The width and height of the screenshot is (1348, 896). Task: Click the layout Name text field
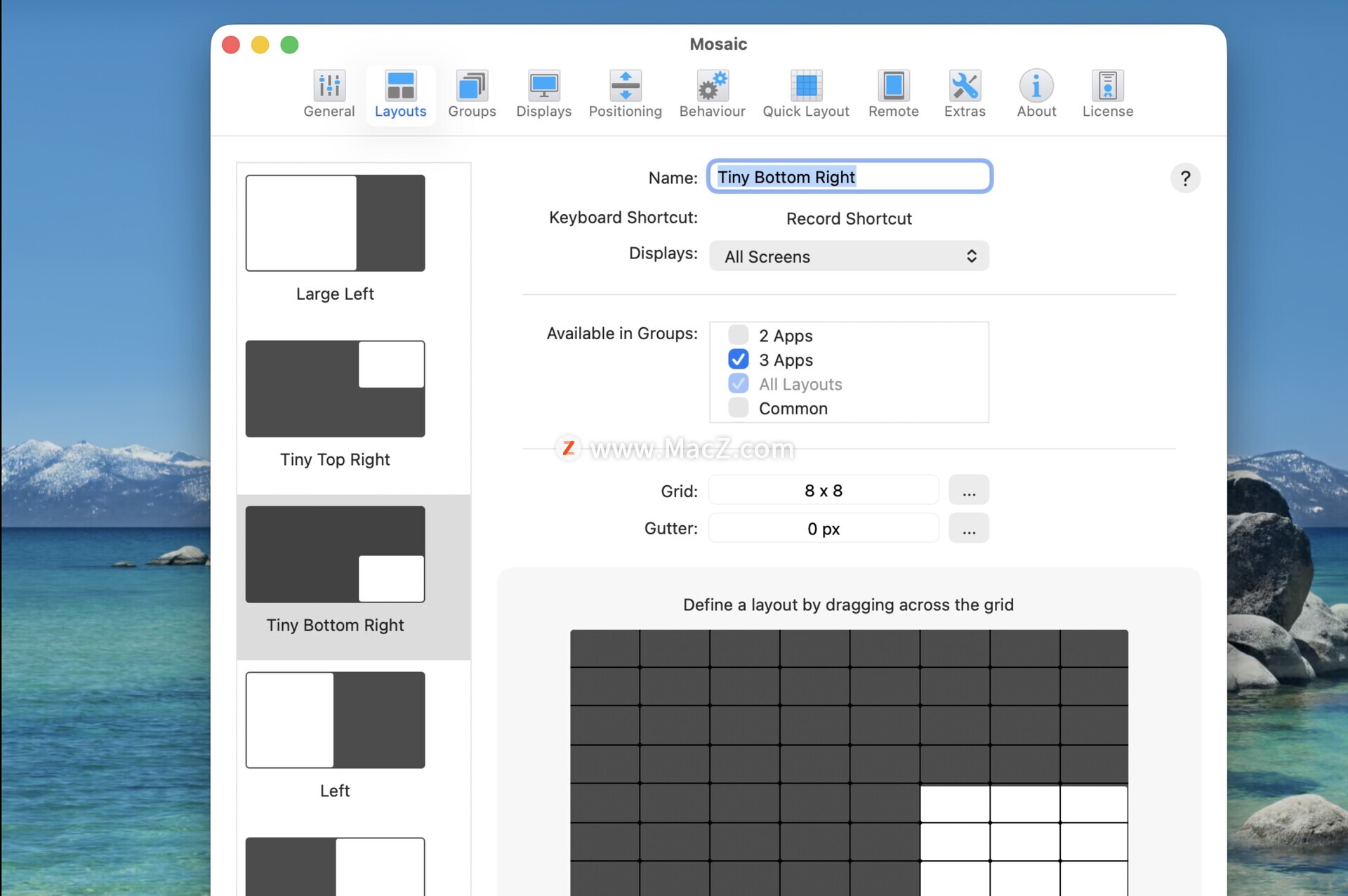coord(849,177)
